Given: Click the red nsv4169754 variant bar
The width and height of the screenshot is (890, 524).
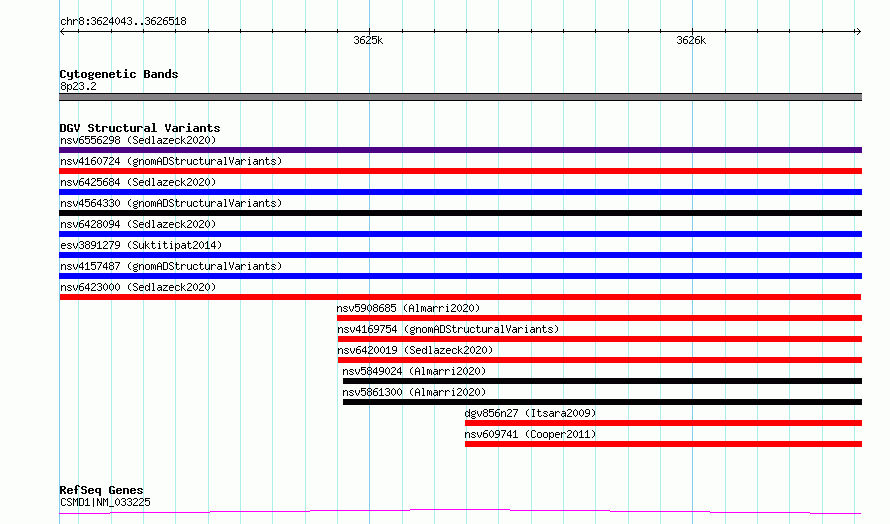Looking at the screenshot, I should 599,339.
